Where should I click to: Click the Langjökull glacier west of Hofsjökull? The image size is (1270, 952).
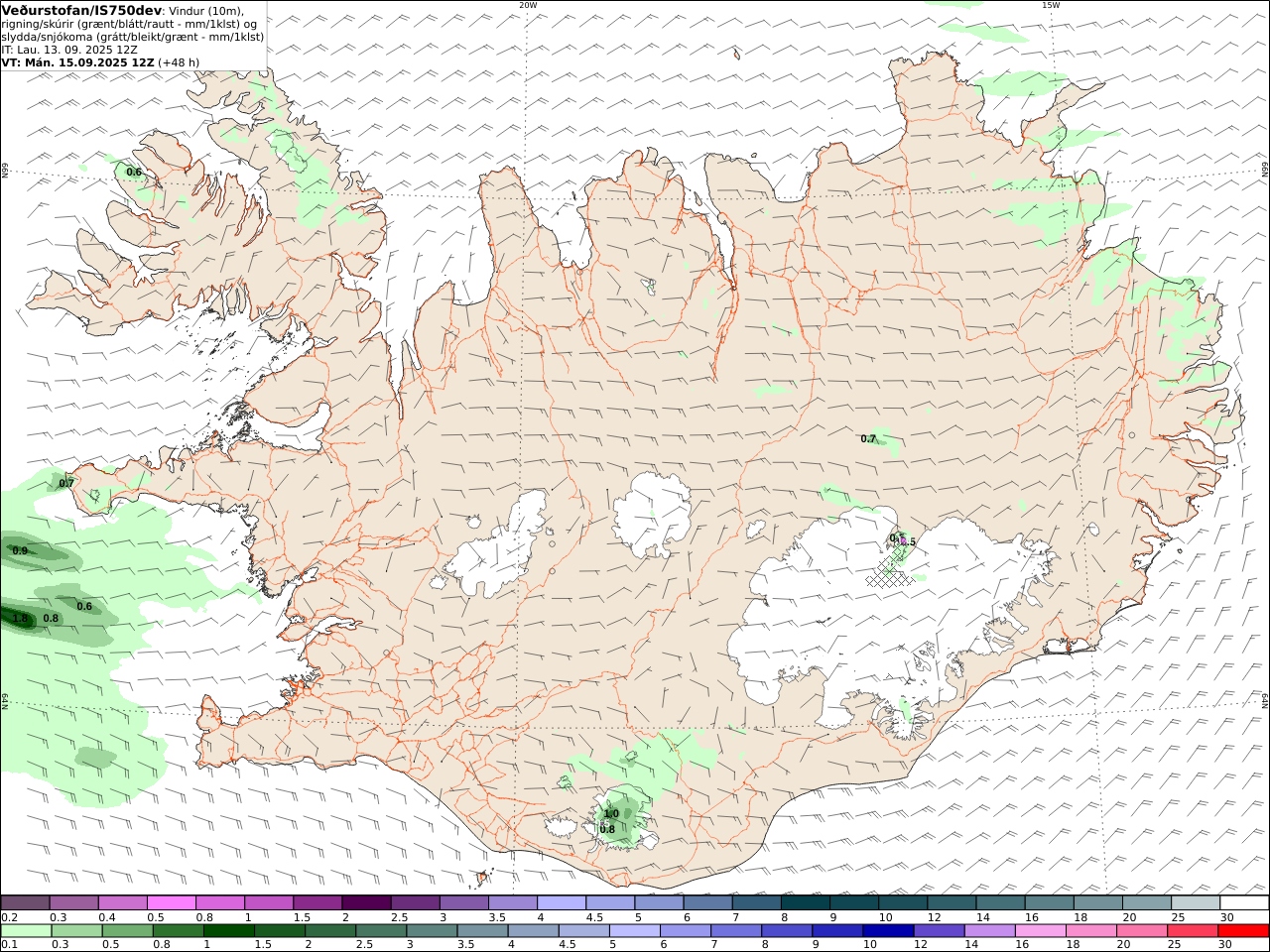tap(496, 545)
